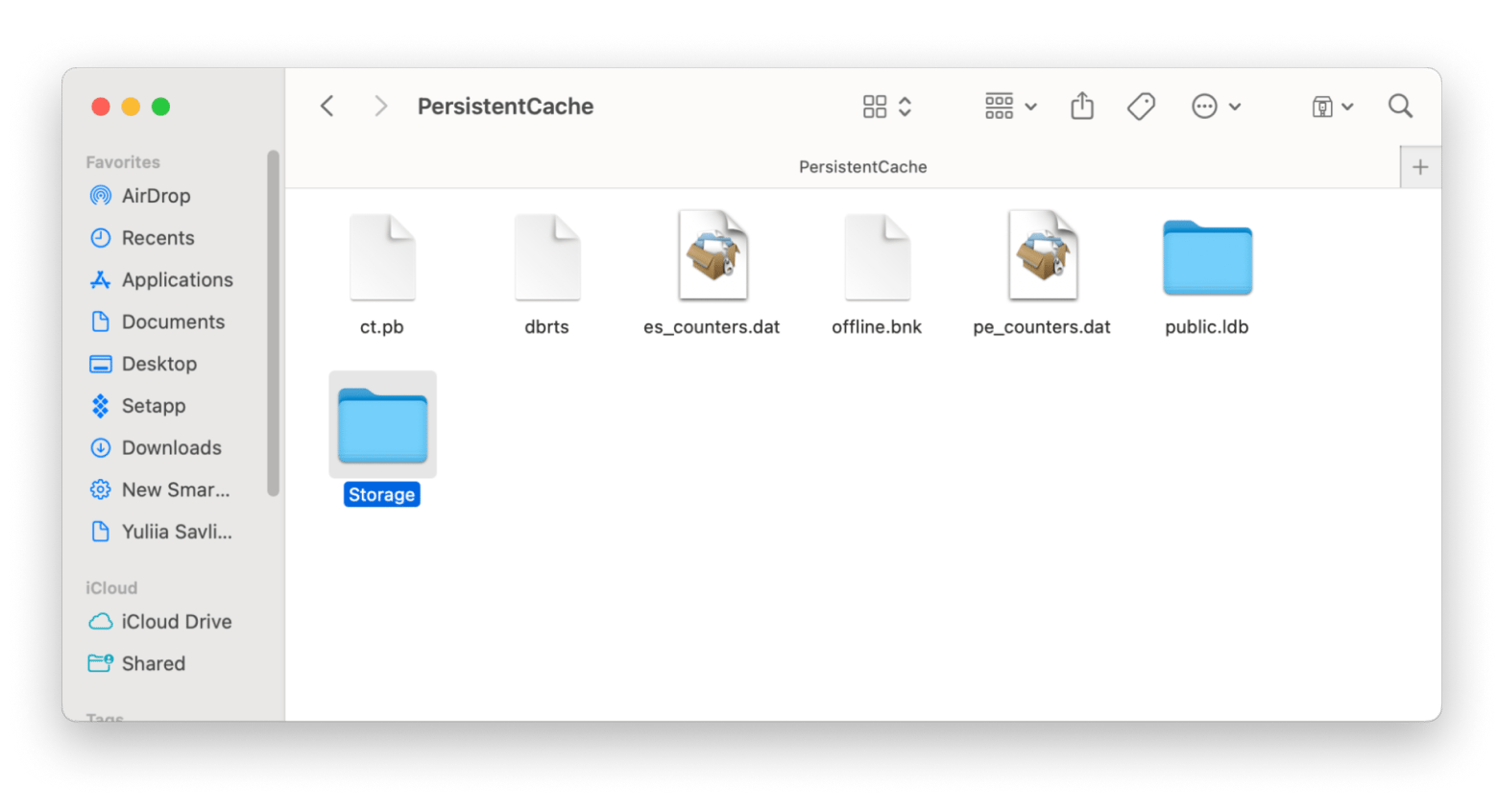Go back with the left chevron
This screenshot has width=1498, height=812.
coord(327,107)
